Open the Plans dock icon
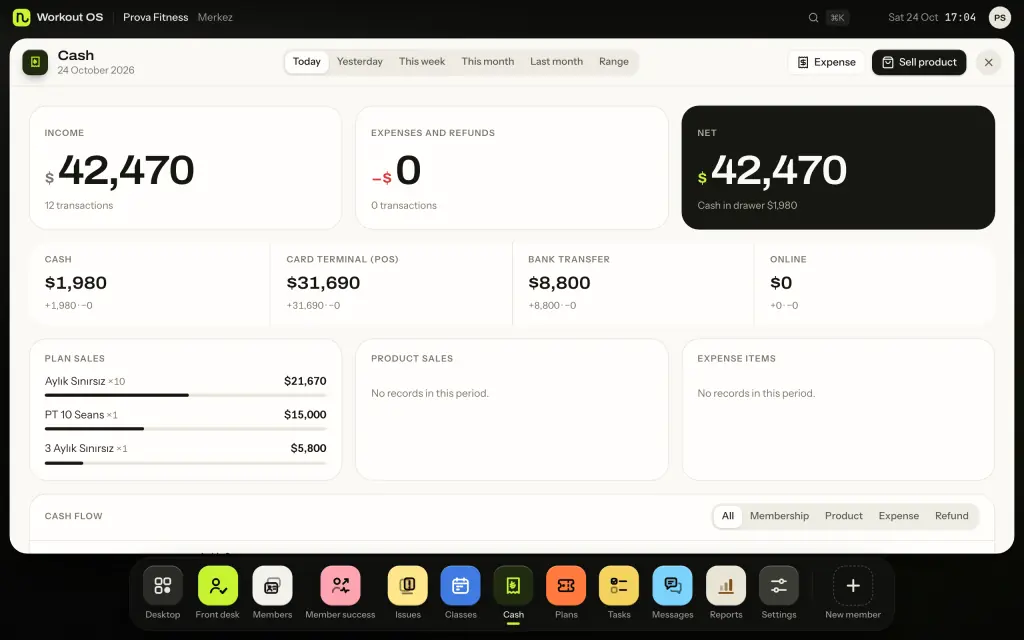The width and height of the screenshot is (1024, 640). (x=566, y=586)
